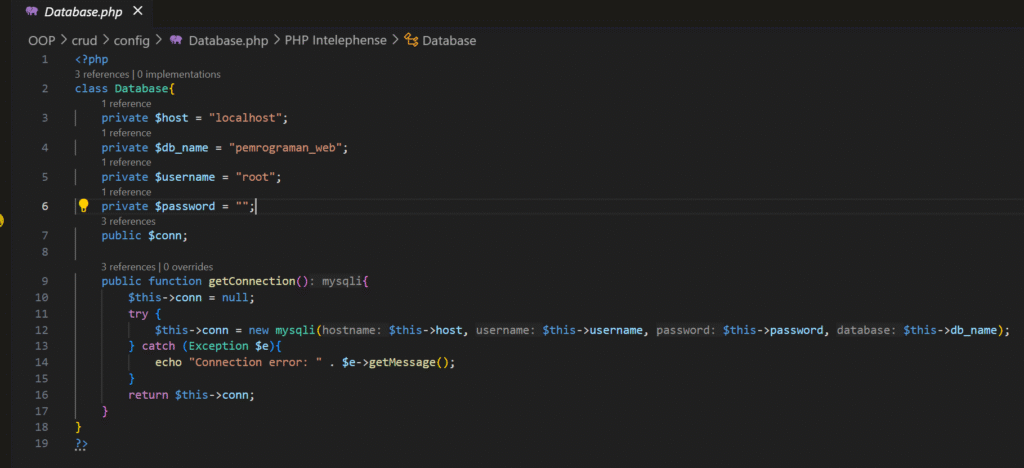Select the Database.php tab
This screenshot has height=468, width=1024.
coord(85,12)
